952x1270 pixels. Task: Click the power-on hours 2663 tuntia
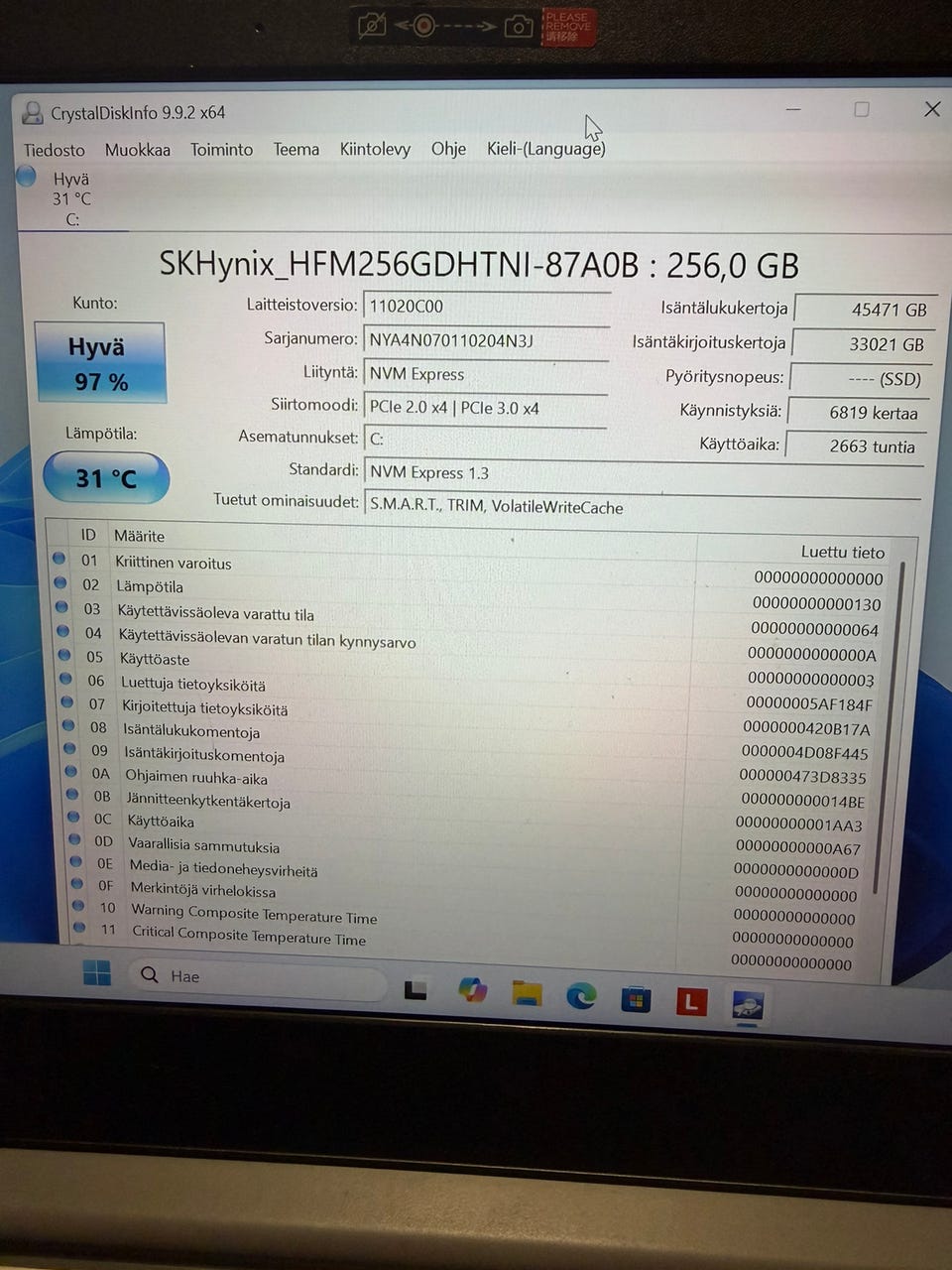click(x=855, y=446)
